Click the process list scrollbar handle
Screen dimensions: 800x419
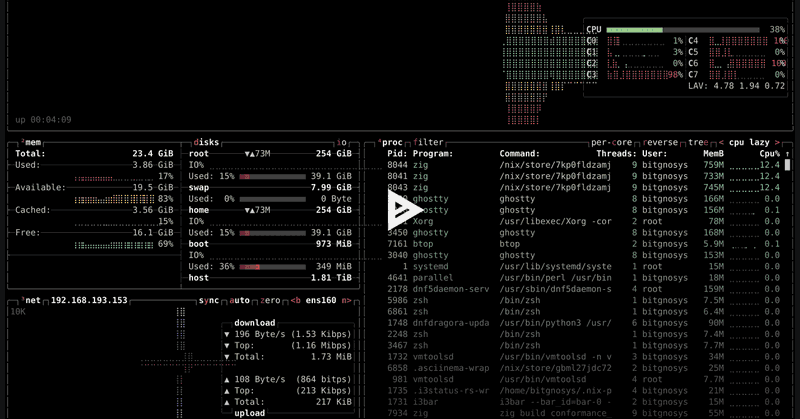pyautogui.click(x=787, y=165)
